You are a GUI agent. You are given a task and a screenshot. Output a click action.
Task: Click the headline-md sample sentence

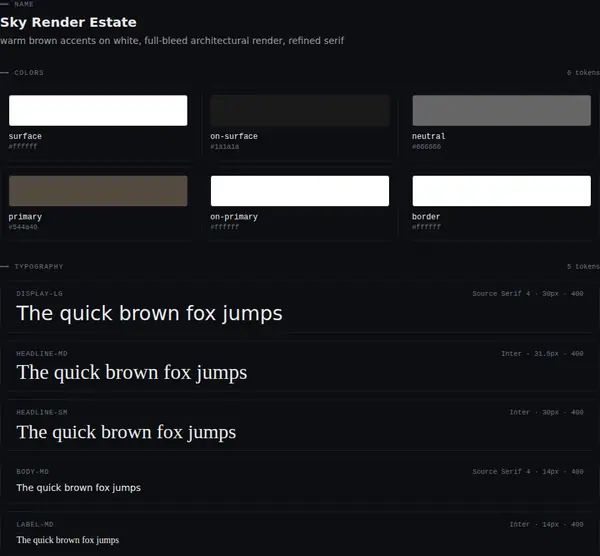click(x=132, y=372)
